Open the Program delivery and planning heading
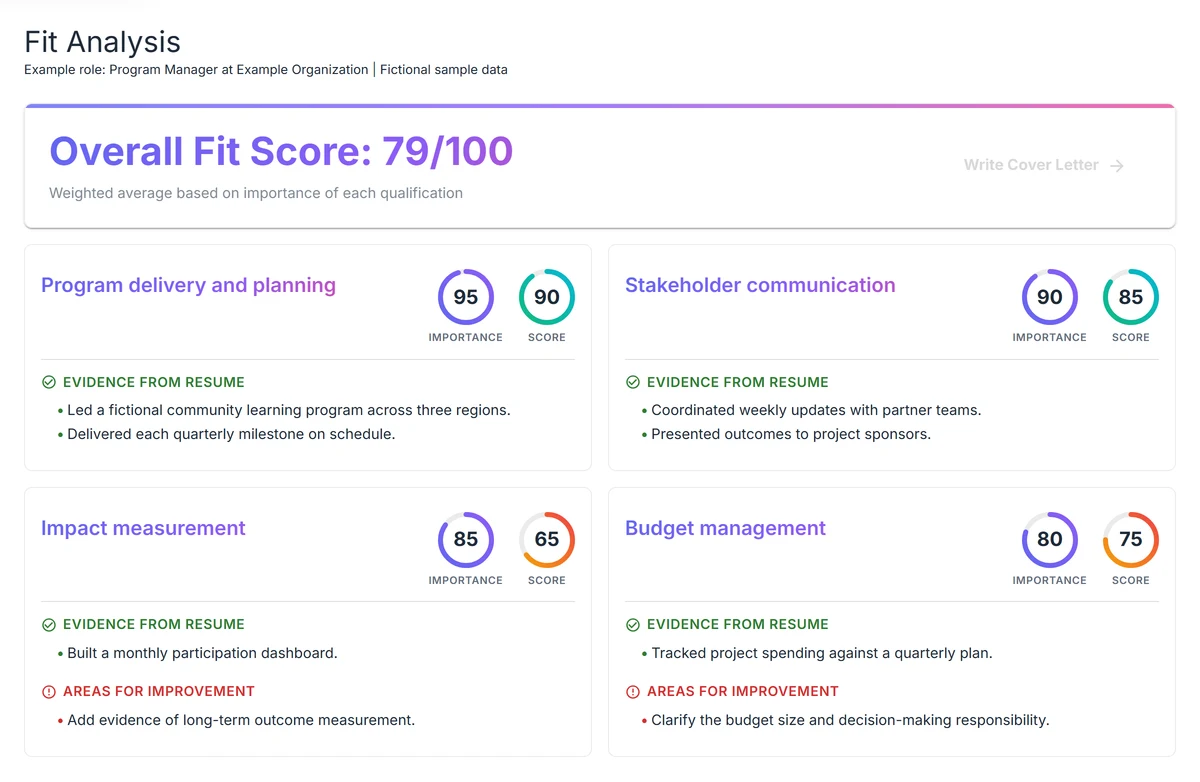 pyautogui.click(x=188, y=285)
